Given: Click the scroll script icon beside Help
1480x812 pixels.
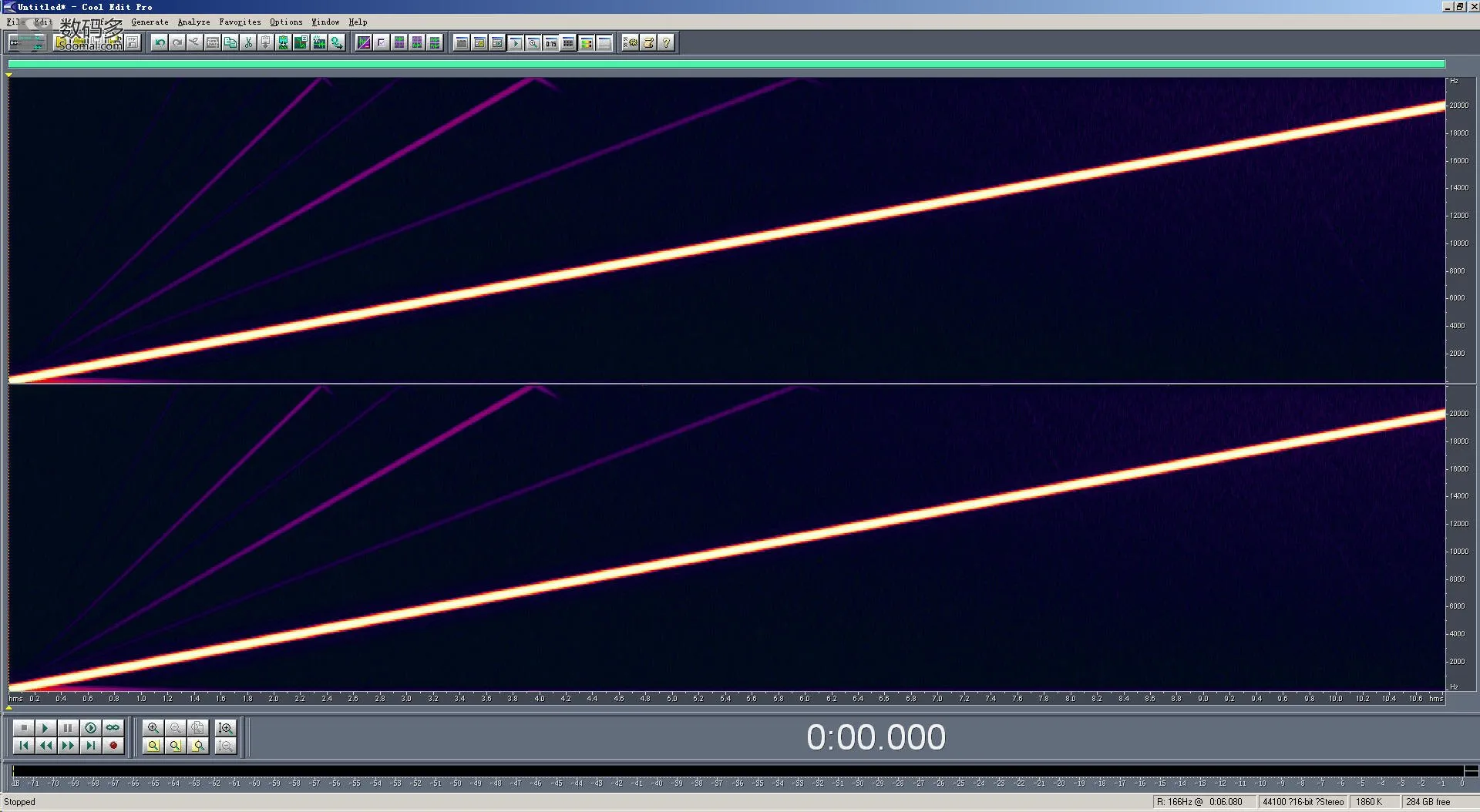Looking at the screenshot, I should (x=649, y=43).
